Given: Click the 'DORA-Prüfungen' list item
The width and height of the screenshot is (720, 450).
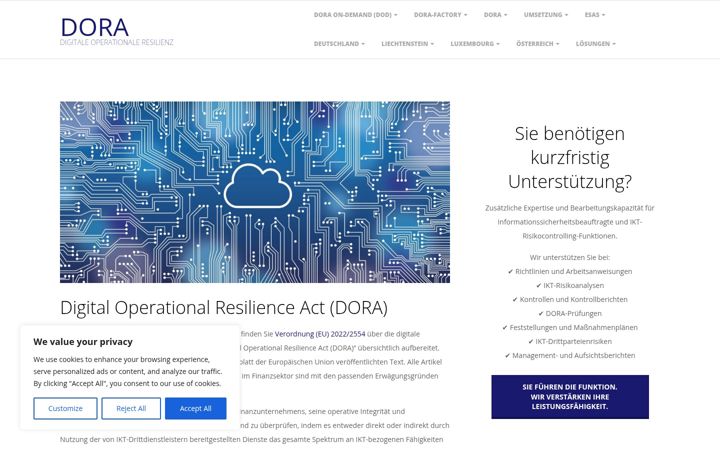Looking at the screenshot, I should point(570,313).
